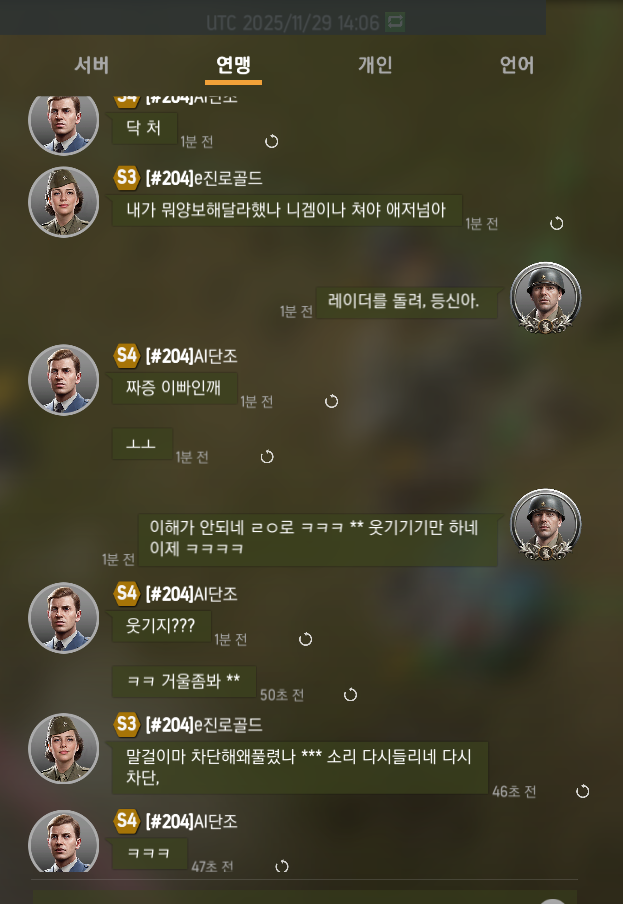
Task: Click translate icon beside ㅗㅗ message
Action: pyautogui.click(x=267, y=457)
